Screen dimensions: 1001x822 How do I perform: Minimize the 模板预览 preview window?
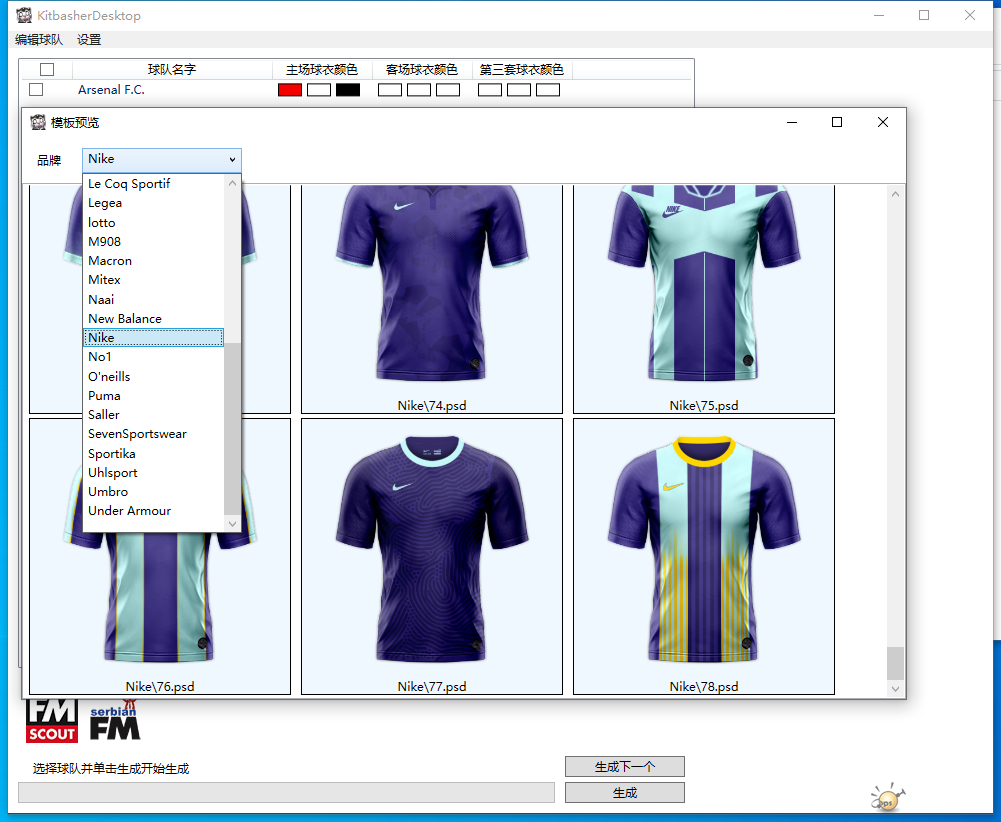point(791,122)
